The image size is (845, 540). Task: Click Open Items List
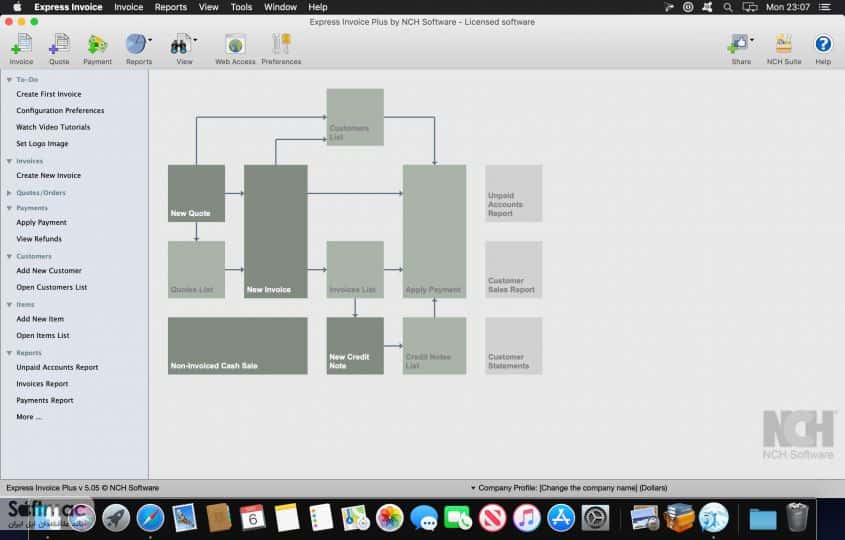43,335
